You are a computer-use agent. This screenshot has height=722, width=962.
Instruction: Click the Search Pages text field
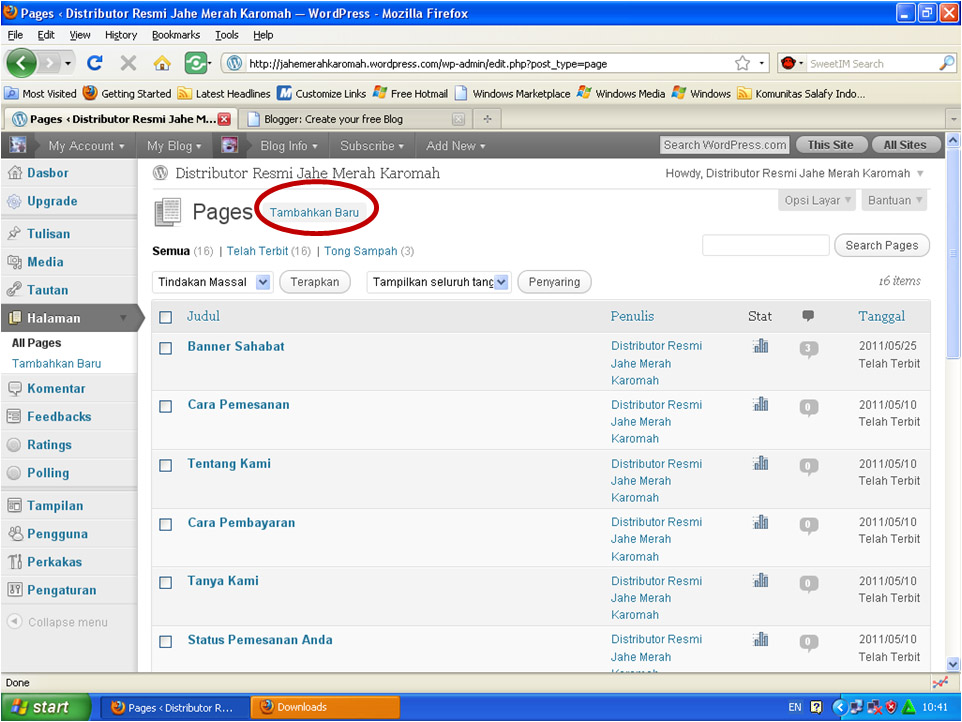(x=766, y=245)
